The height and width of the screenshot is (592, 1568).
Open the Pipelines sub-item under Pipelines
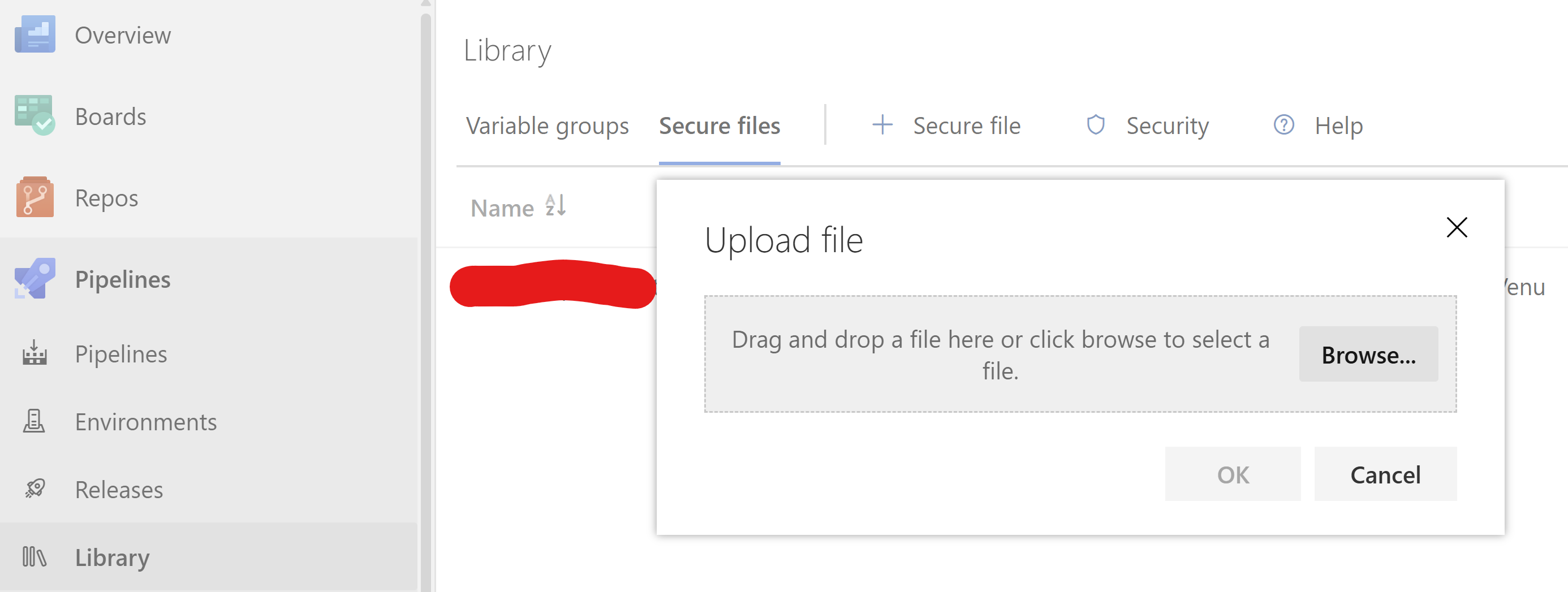pos(120,354)
